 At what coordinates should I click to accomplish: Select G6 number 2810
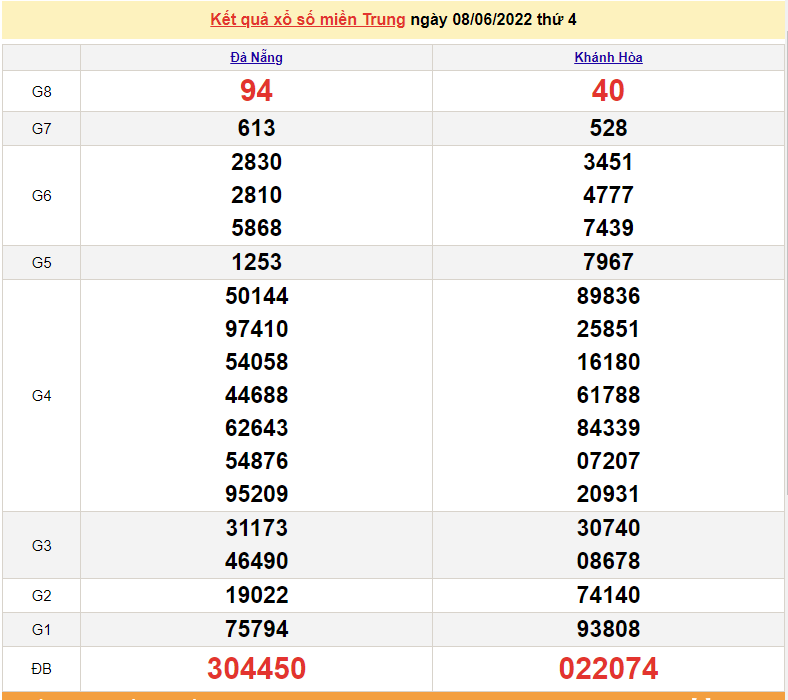click(x=256, y=195)
